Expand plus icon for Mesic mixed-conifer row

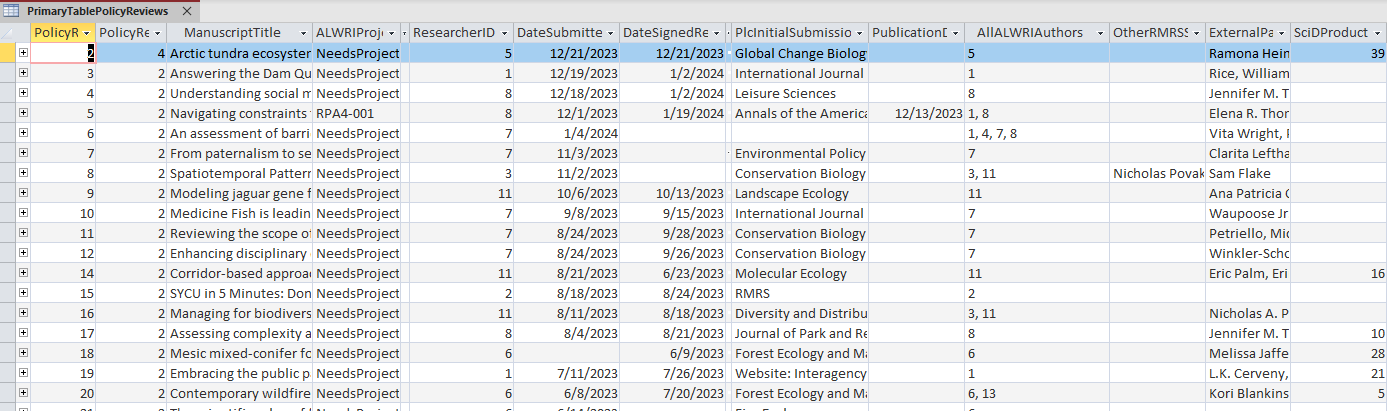pos(23,353)
